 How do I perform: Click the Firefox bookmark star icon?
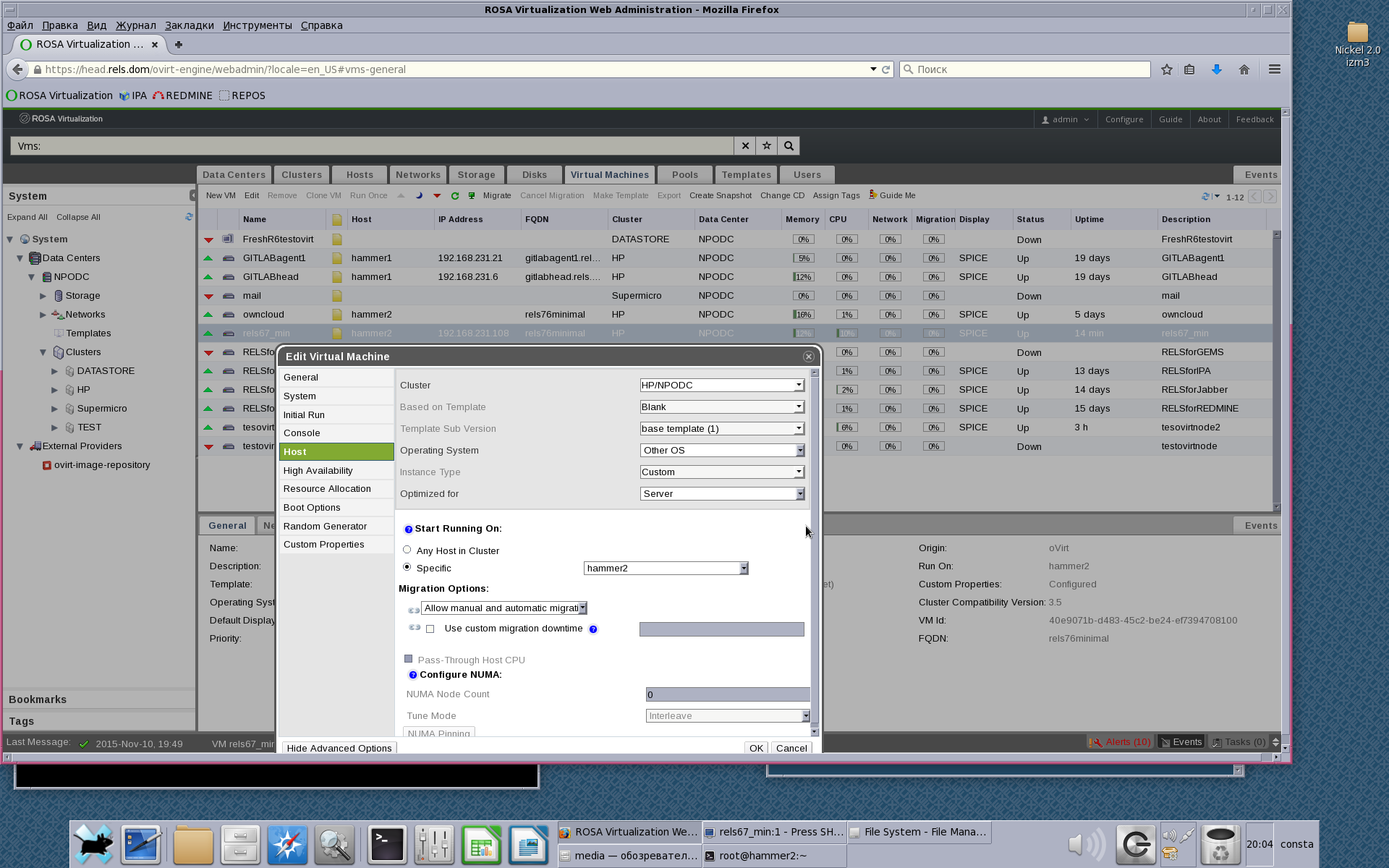tap(1167, 69)
